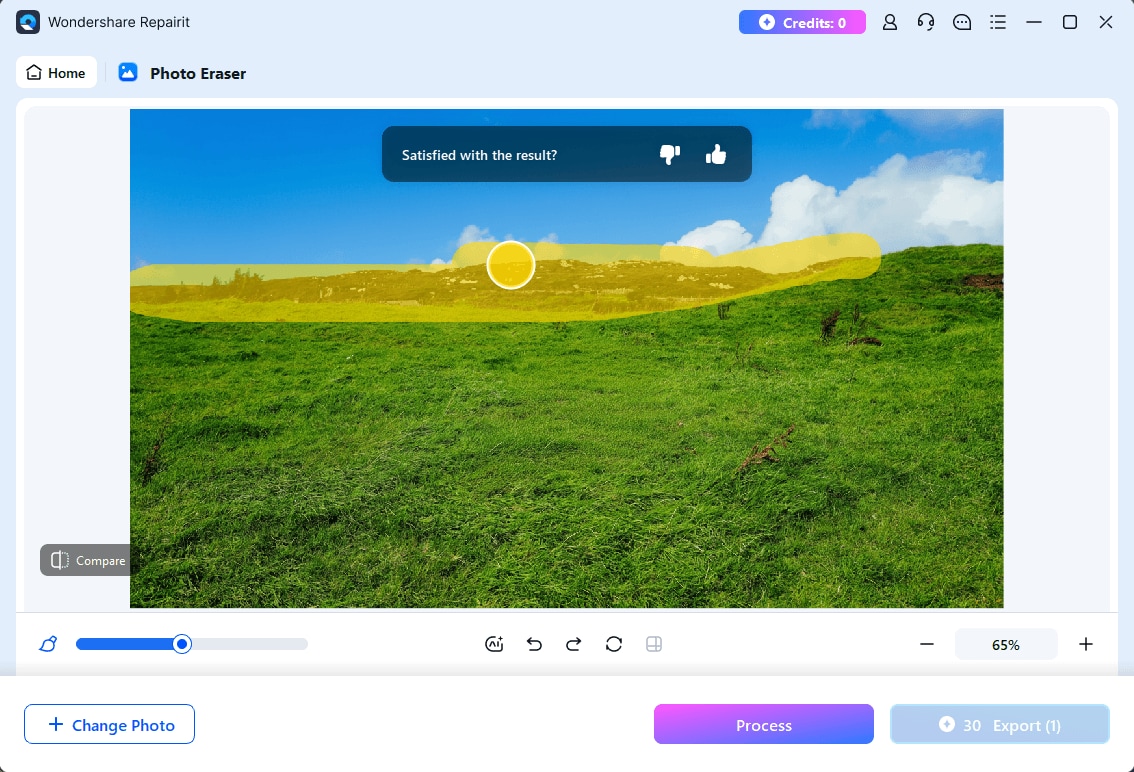Open the chat feedback icon
The width and height of the screenshot is (1134, 772).
[962, 22]
